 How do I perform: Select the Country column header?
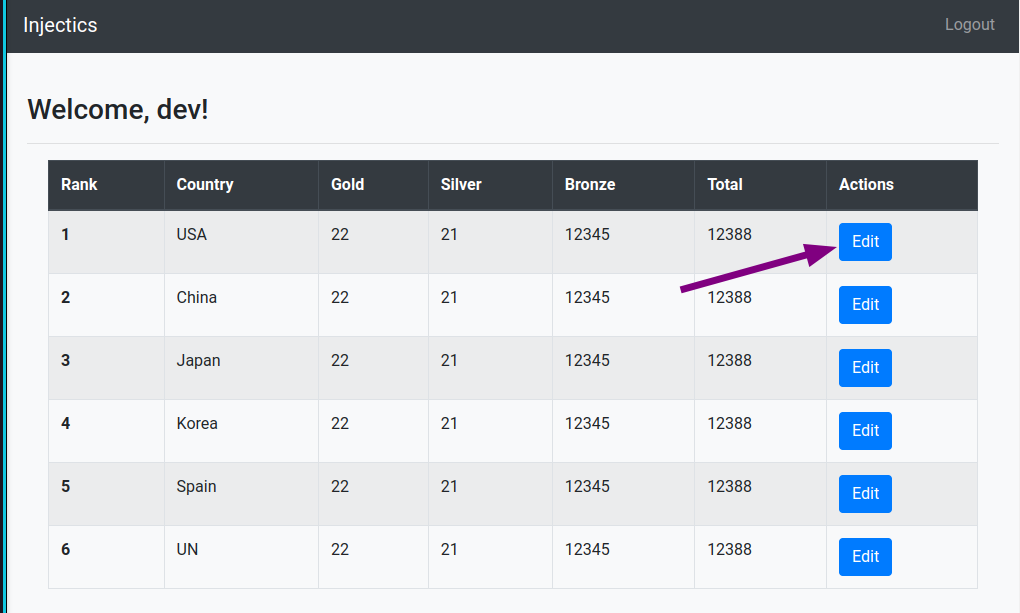[x=205, y=185]
